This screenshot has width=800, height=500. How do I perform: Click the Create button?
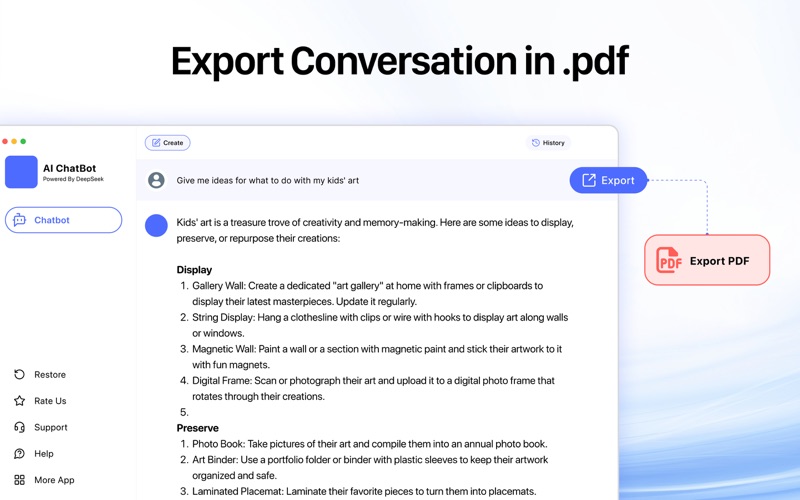[167, 143]
